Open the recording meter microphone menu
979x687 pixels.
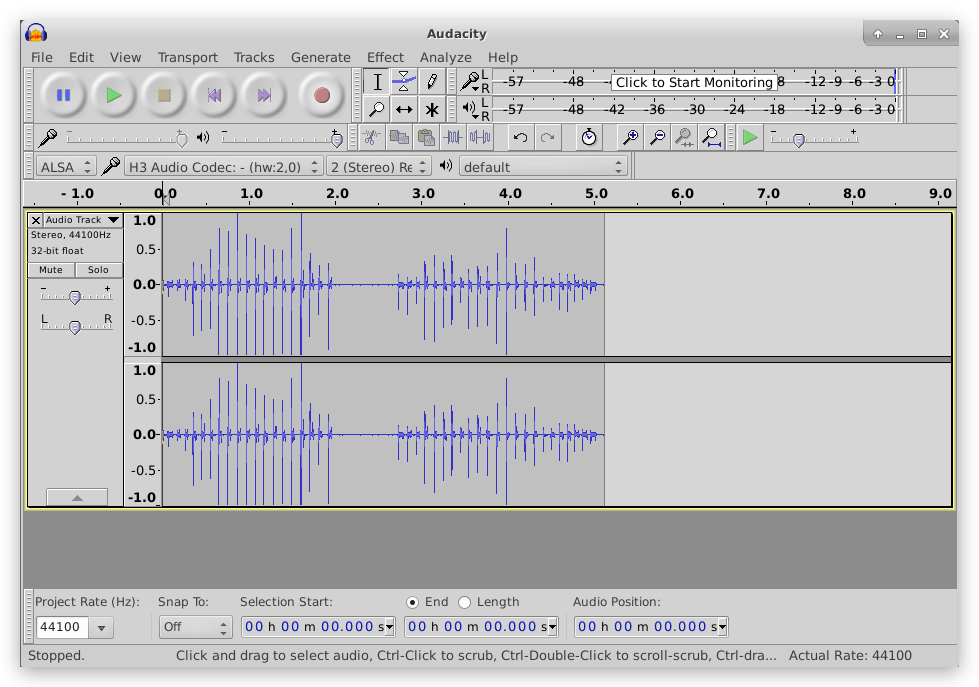coord(470,82)
